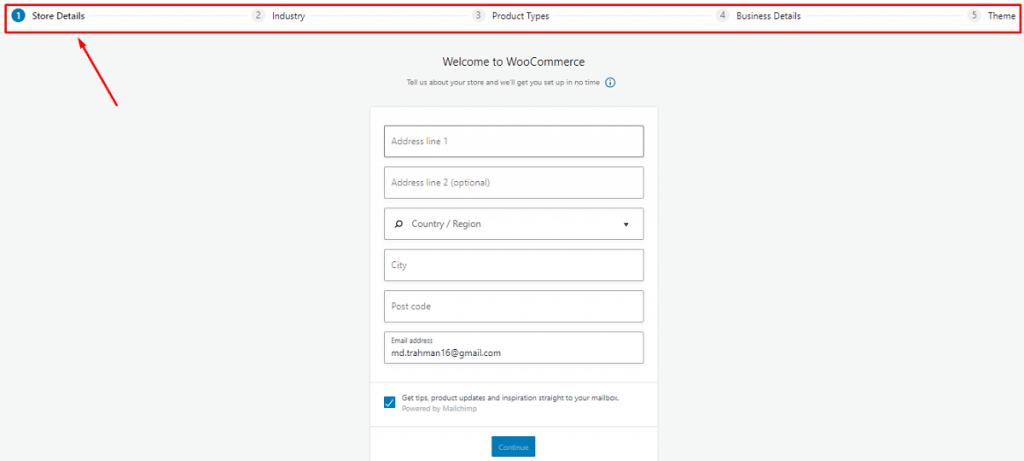Image resolution: width=1024 pixels, height=461 pixels.
Task: Focus the Address line 1 field
Action: coord(514,141)
